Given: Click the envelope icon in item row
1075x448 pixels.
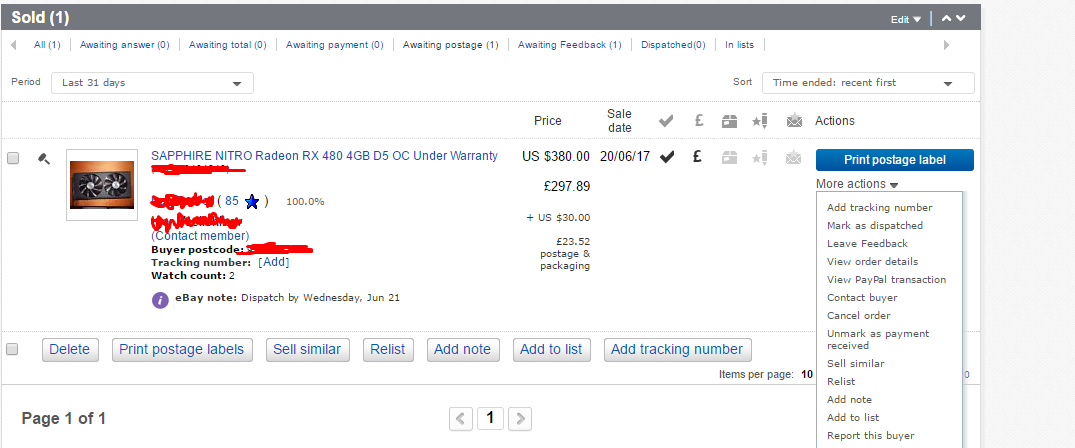Looking at the screenshot, I should (793, 158).
